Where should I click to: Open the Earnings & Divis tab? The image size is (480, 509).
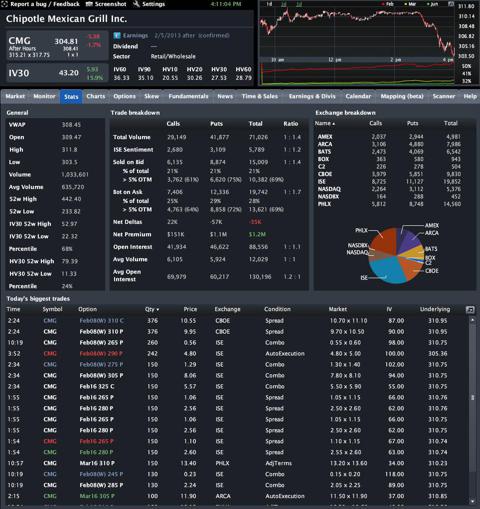tap(312, 96)
